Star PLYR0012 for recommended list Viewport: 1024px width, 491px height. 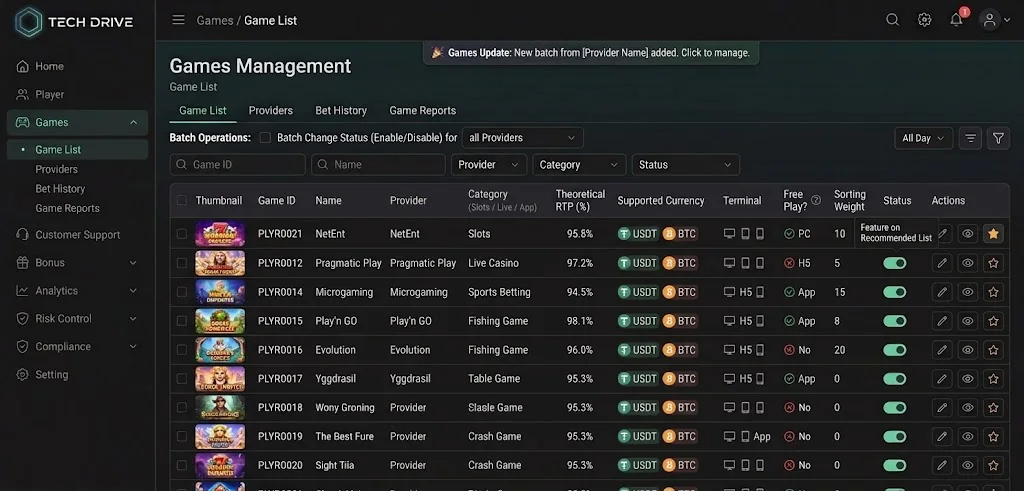pos(993,263)
